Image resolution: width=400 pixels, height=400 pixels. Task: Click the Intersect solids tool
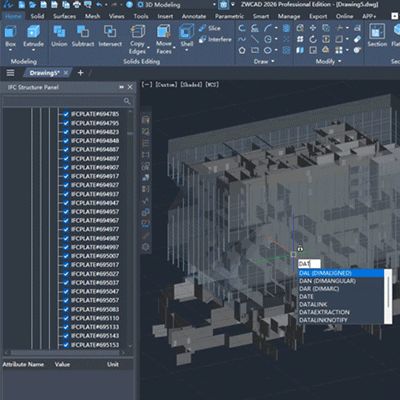(110, 36)
